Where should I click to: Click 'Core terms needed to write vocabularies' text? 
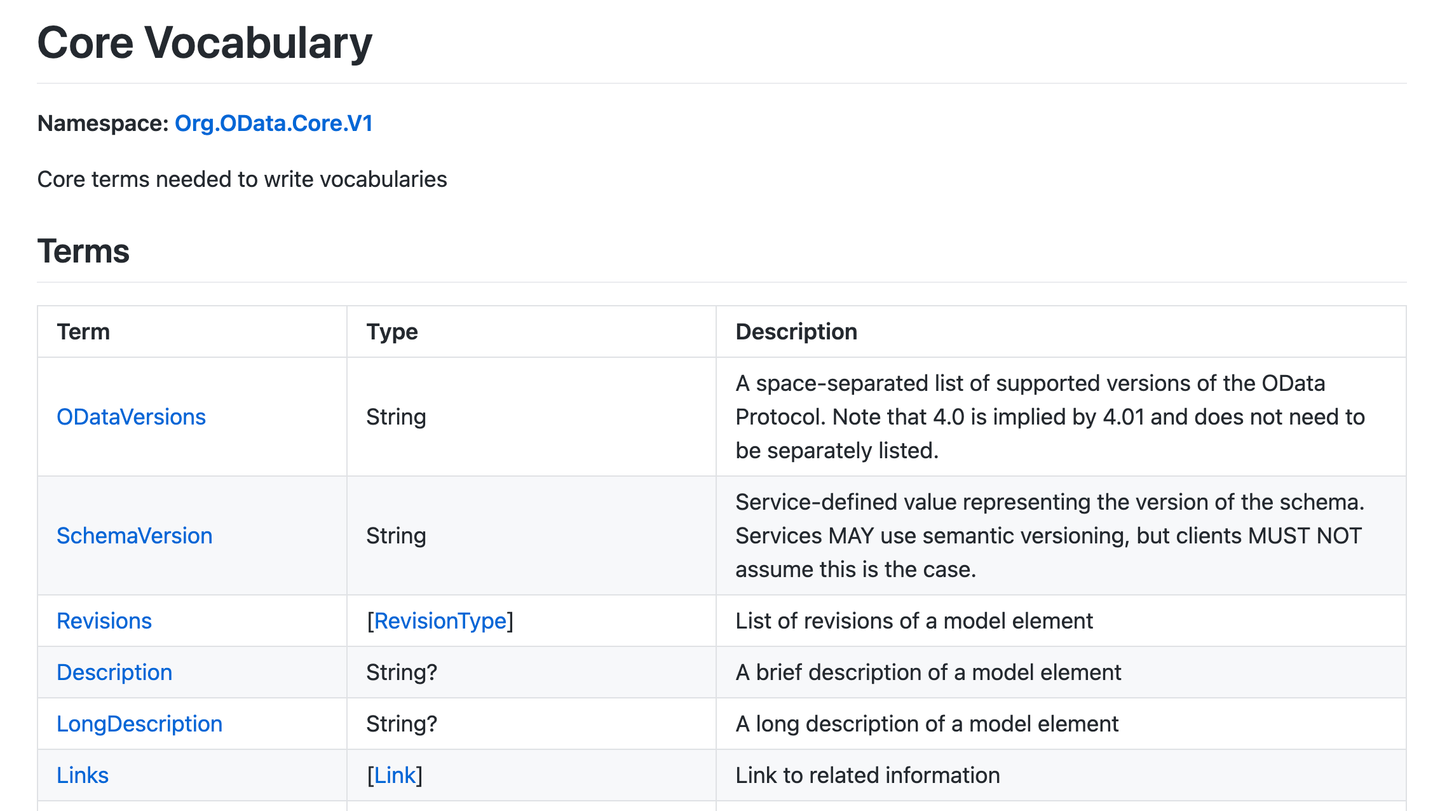242,179
